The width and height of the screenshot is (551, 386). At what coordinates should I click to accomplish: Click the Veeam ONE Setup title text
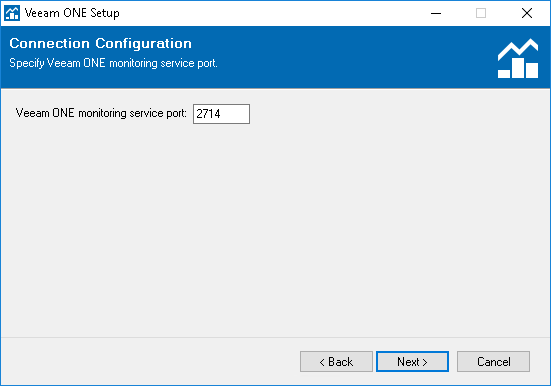coord(72,13)
